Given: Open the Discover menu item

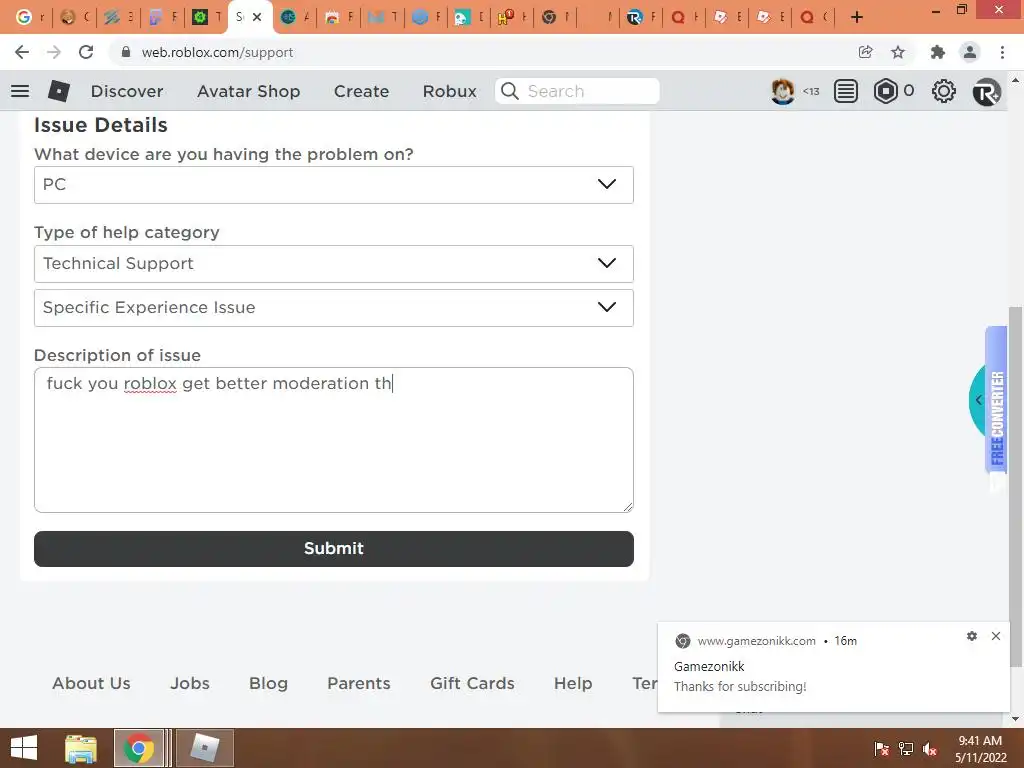Looking at the screenshot, I should pyautogui.click(x=127, y=91).
